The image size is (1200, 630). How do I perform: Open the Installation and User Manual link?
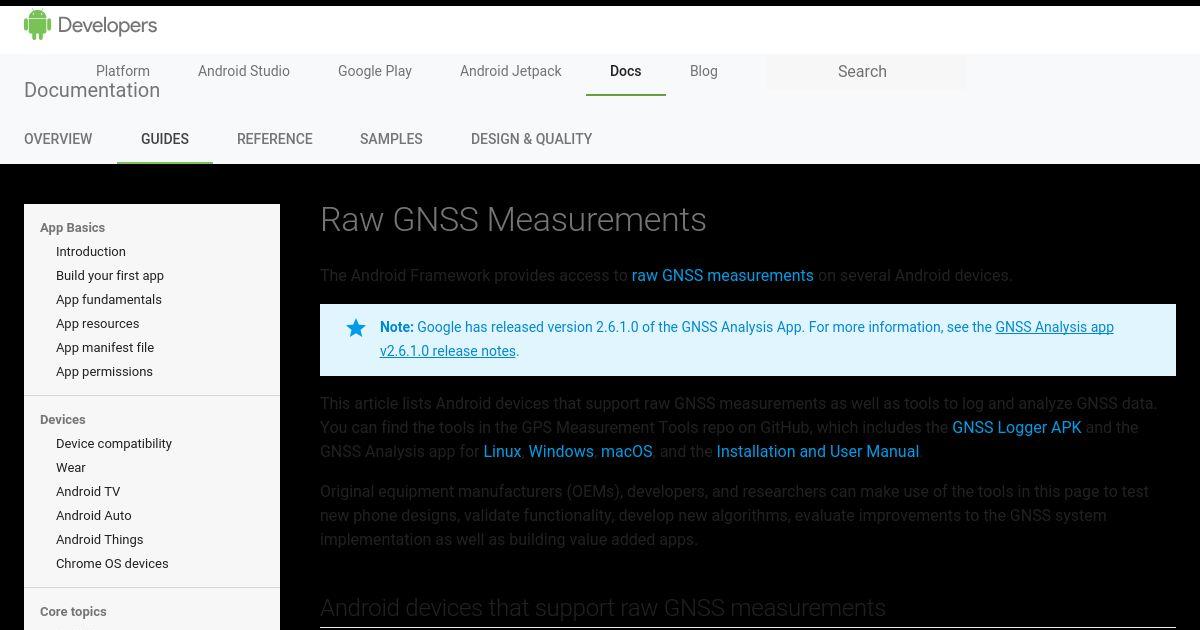pos(818,452)
